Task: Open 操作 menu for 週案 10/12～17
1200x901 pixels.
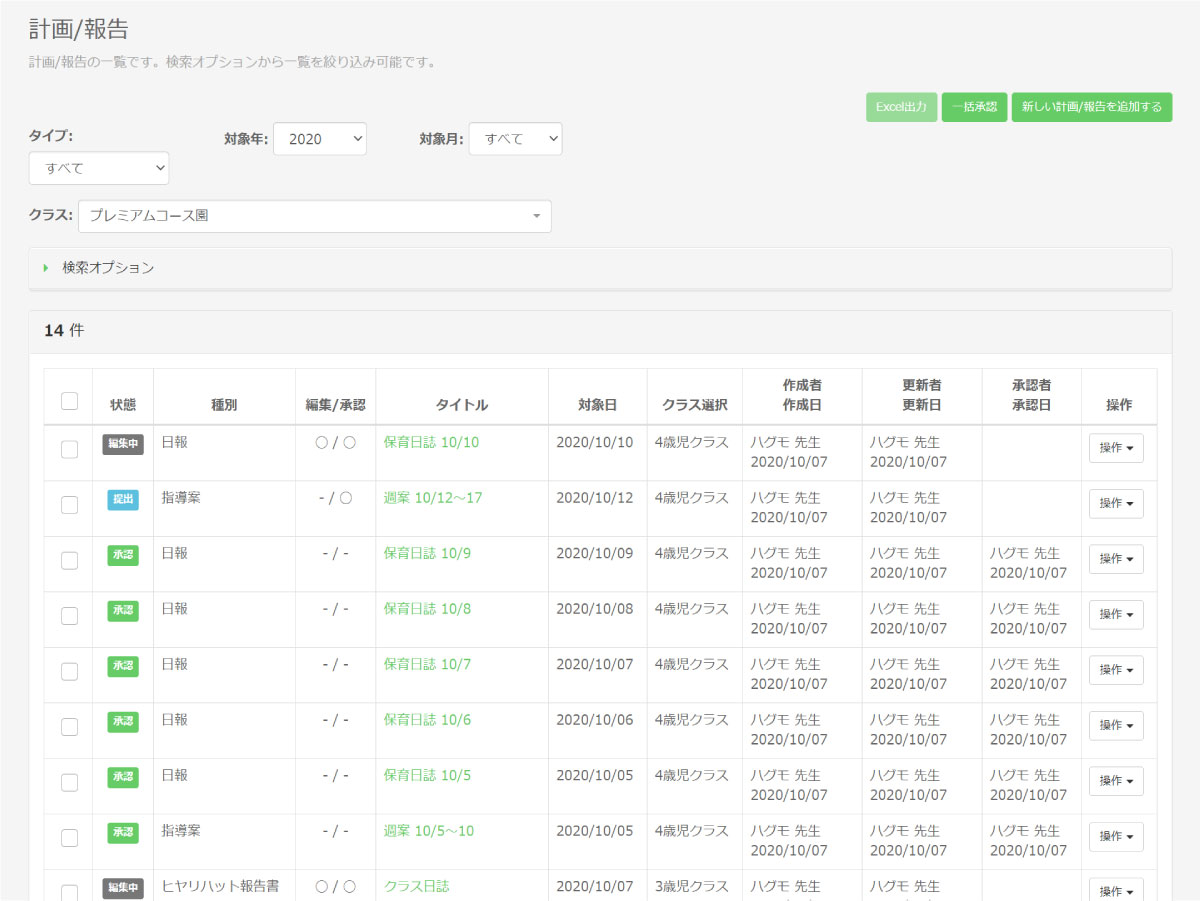Action: tap(1116, 504)
